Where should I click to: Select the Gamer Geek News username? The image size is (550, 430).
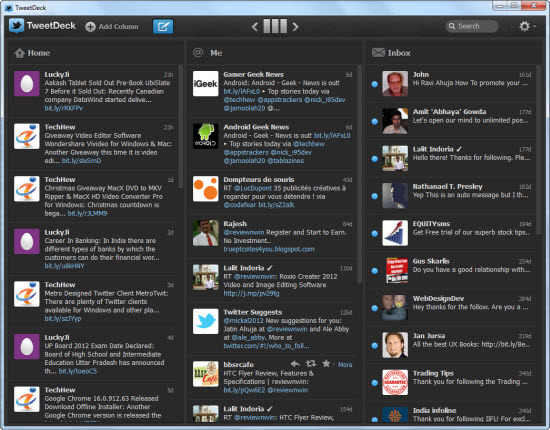pyautogui.click(x=254, y=74)
